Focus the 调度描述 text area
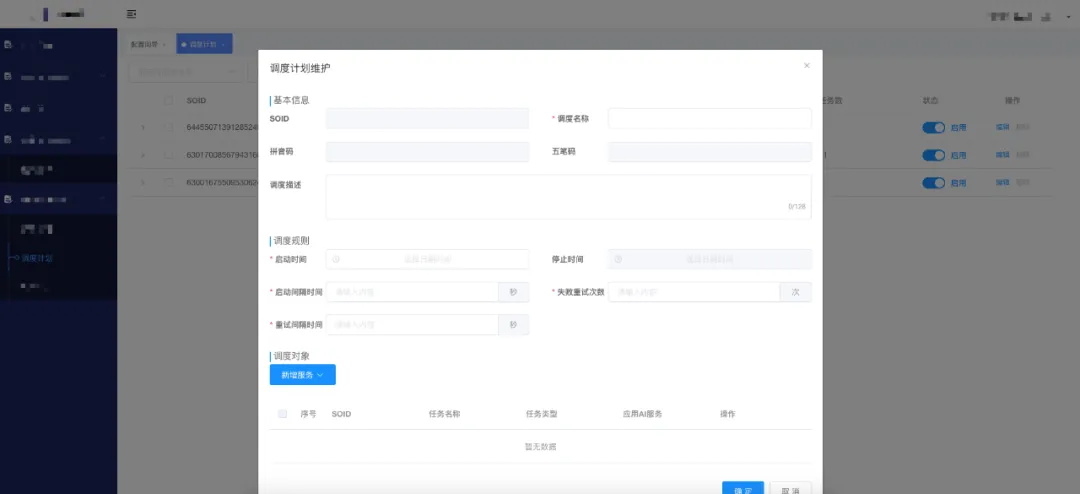Screen dimensions: 1080x494 (x=568, y=196)
